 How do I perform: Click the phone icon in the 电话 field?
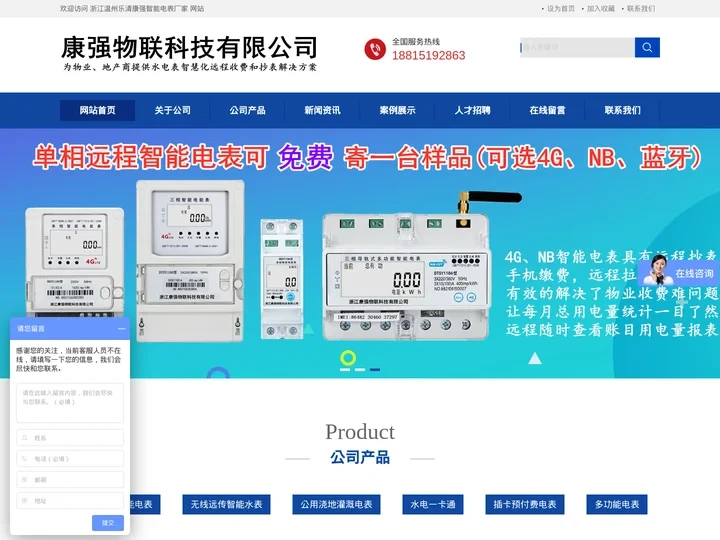click(25, 459)
